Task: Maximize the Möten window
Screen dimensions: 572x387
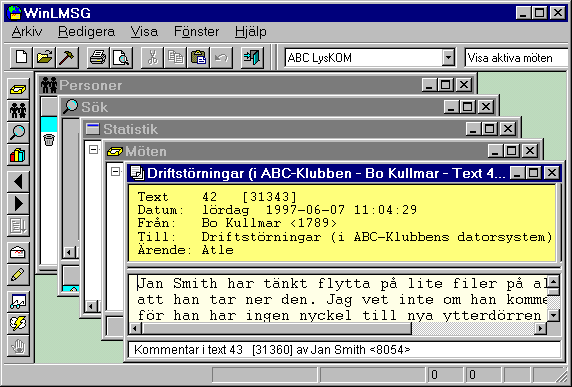Action: point(511,151)
